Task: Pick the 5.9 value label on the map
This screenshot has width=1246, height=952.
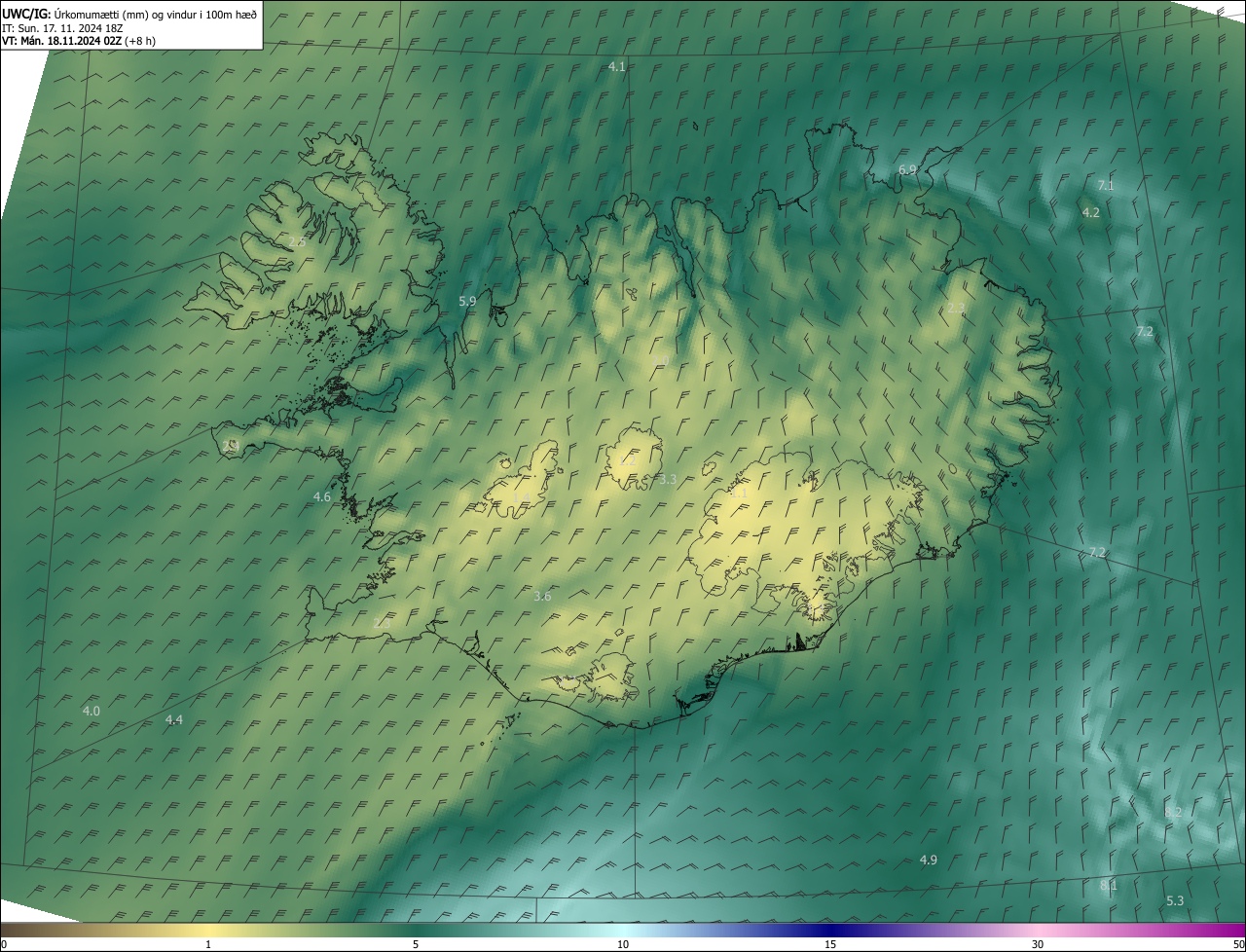Action: 467,302
